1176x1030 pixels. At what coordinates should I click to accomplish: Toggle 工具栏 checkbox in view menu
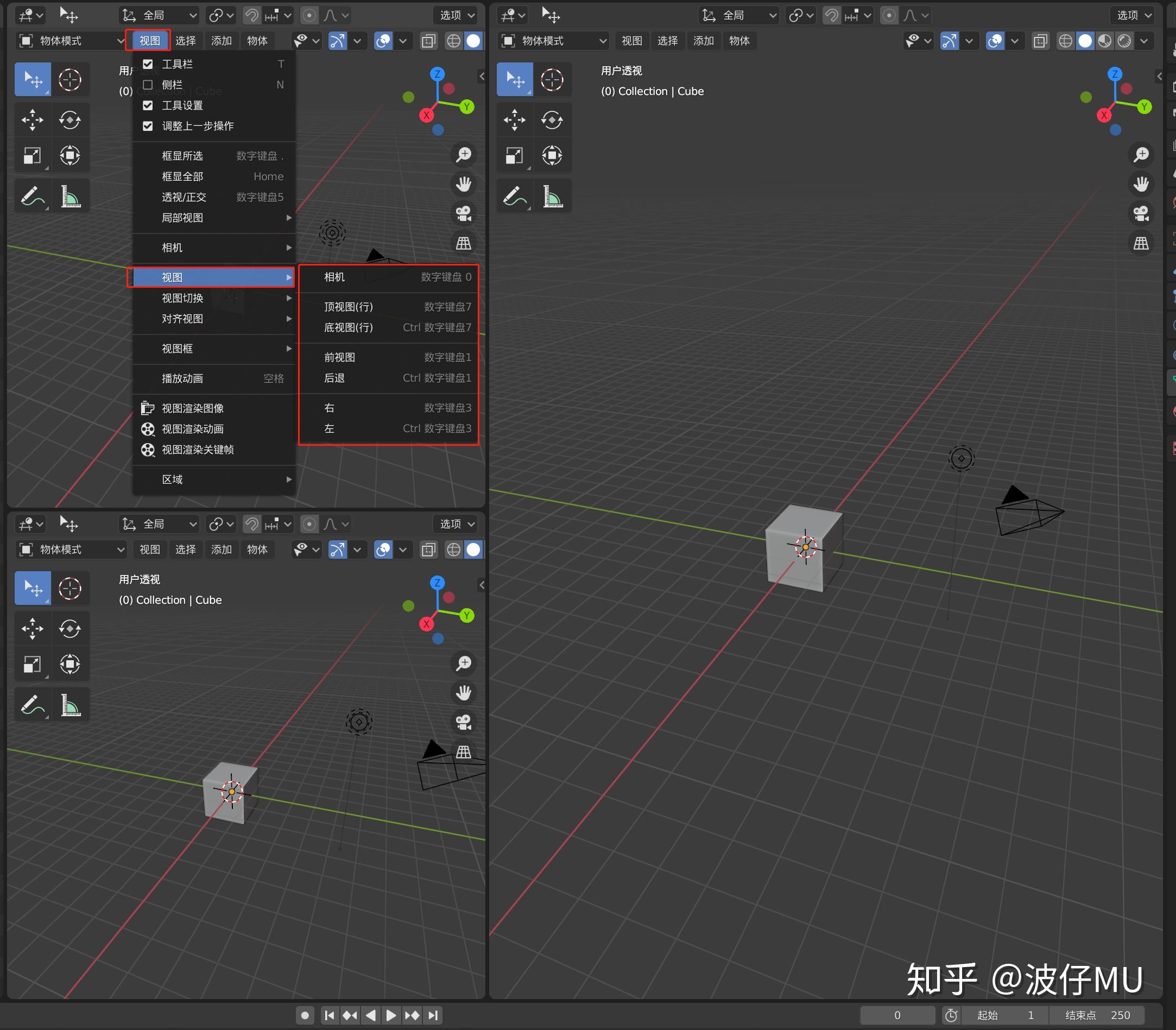(148, 64)
